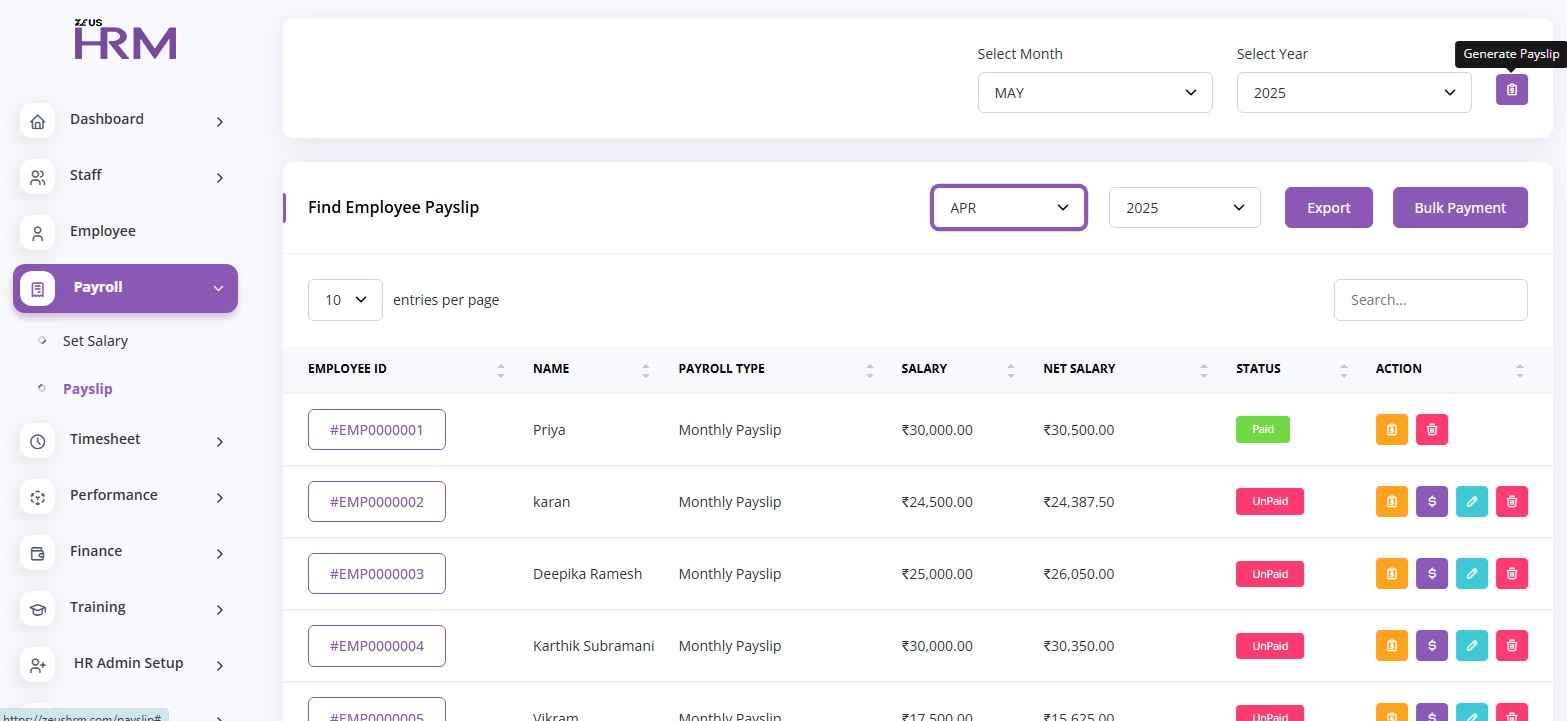The height and width of the screenshot is (721, 1567).
Task: Change the entries per page dropdown
Action: tap(345, 300)
